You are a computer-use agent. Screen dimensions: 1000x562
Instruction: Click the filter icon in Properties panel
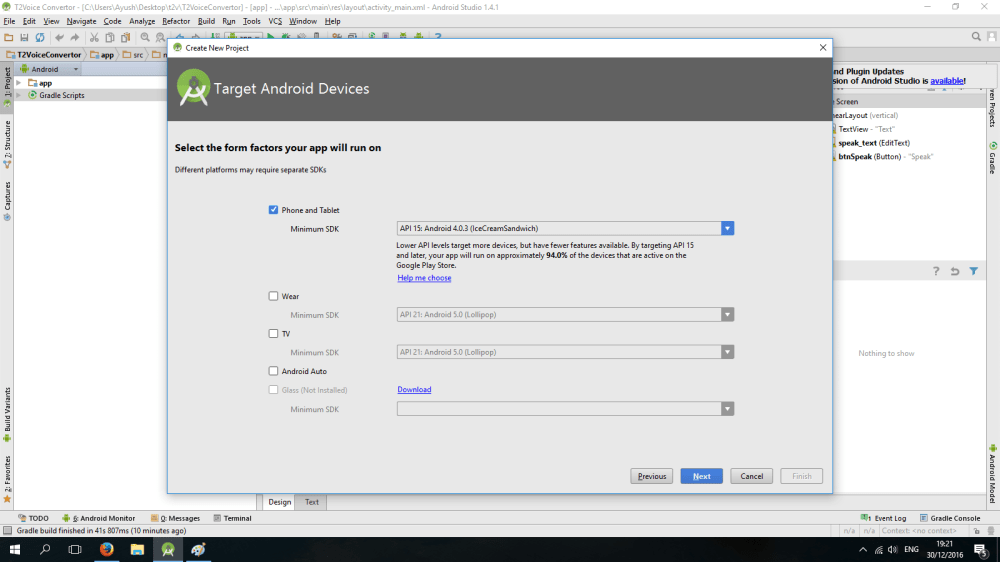(x=973, y=271)
